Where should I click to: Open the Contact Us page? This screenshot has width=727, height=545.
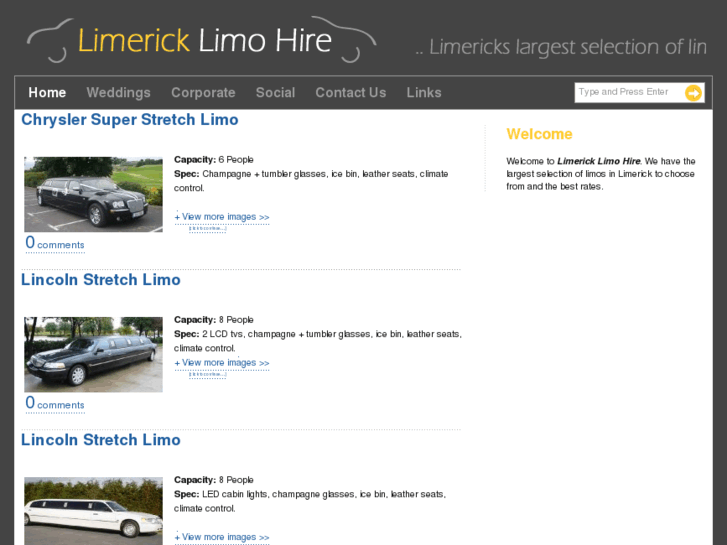click(351, 92)
